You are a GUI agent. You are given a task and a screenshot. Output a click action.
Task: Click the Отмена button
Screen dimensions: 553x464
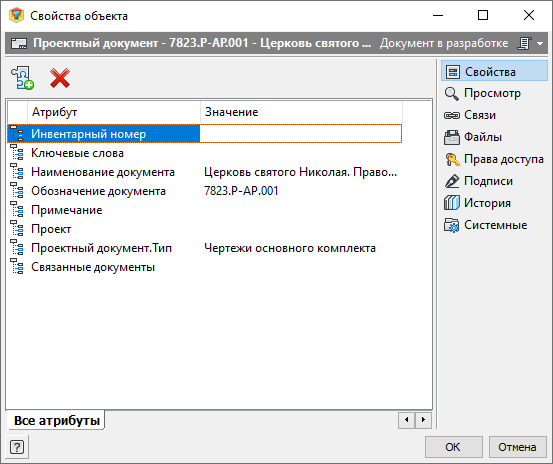(517, 447)
